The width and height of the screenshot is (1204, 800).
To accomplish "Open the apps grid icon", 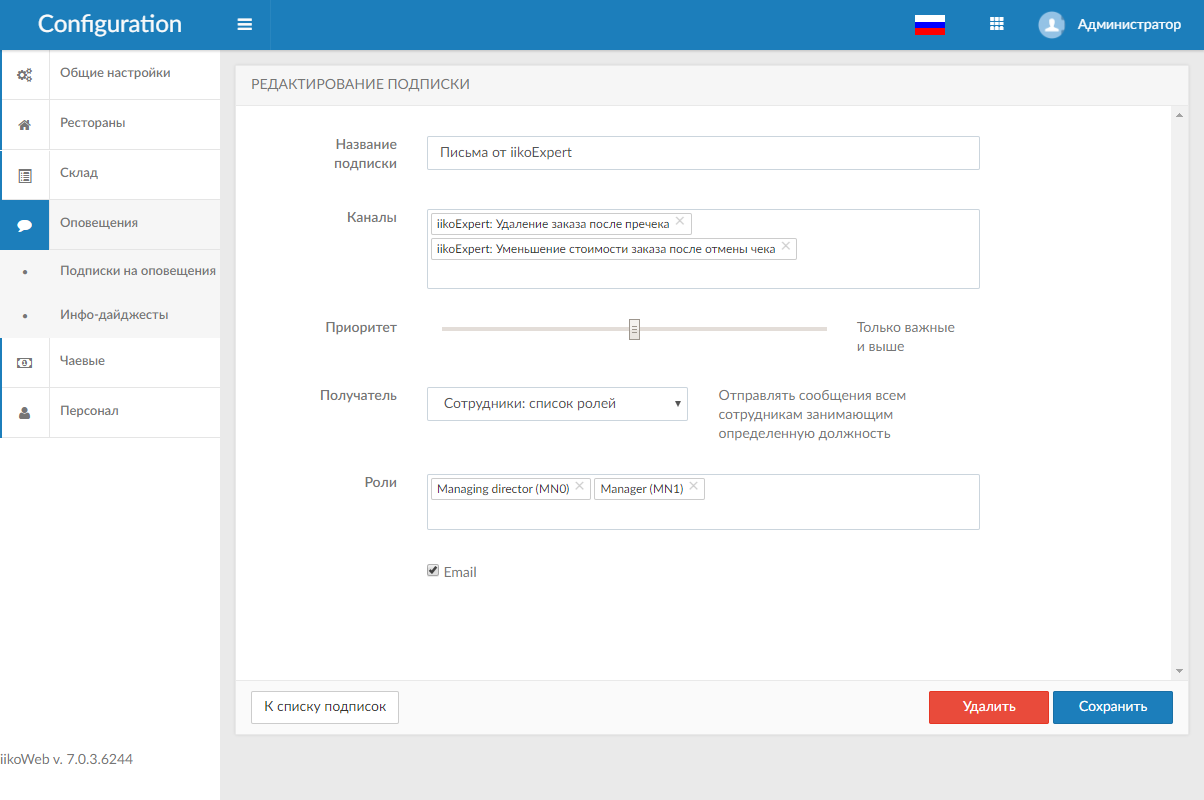I will pyautogui.click(x=996, y=25).
